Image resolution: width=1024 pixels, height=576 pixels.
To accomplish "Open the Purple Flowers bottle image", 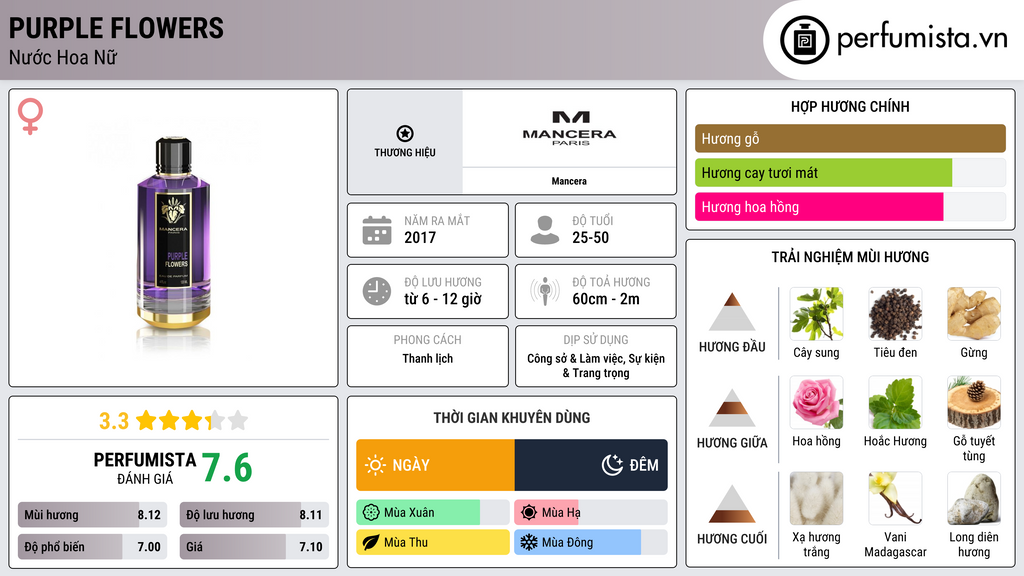I will pyautogui.click(x=173, y=238).
